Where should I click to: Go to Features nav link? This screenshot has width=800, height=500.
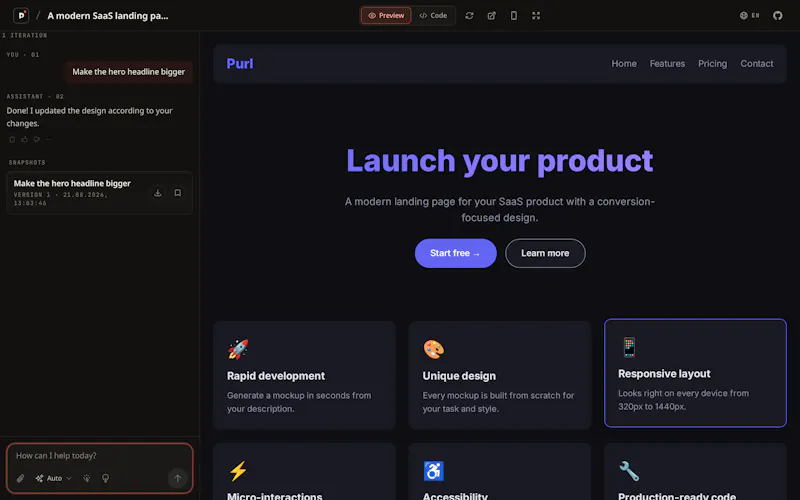click(667, 64)
